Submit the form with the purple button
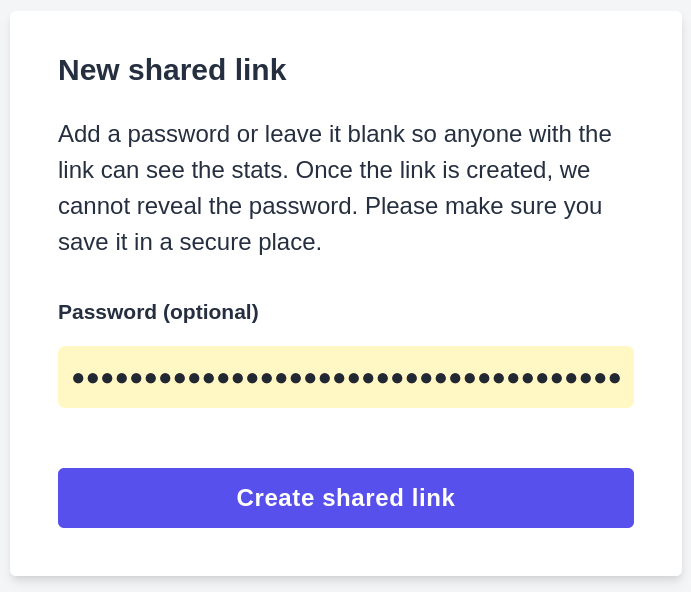The height and width of the screenshot is (592, 691). [345, 498]
